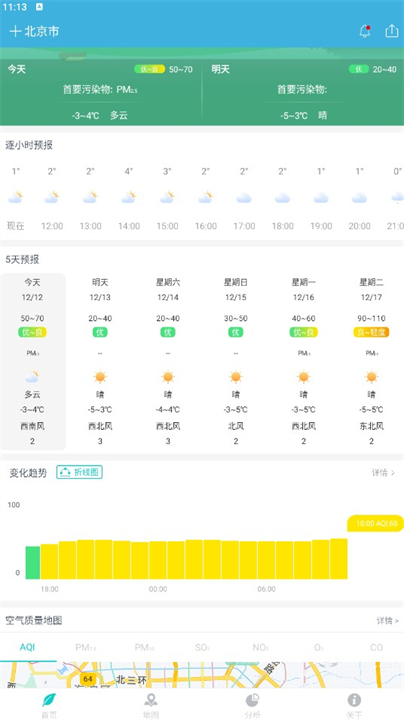Toggle the 折线图 chart view button
This screenshot has width=404, height=720.
[79, 472]
